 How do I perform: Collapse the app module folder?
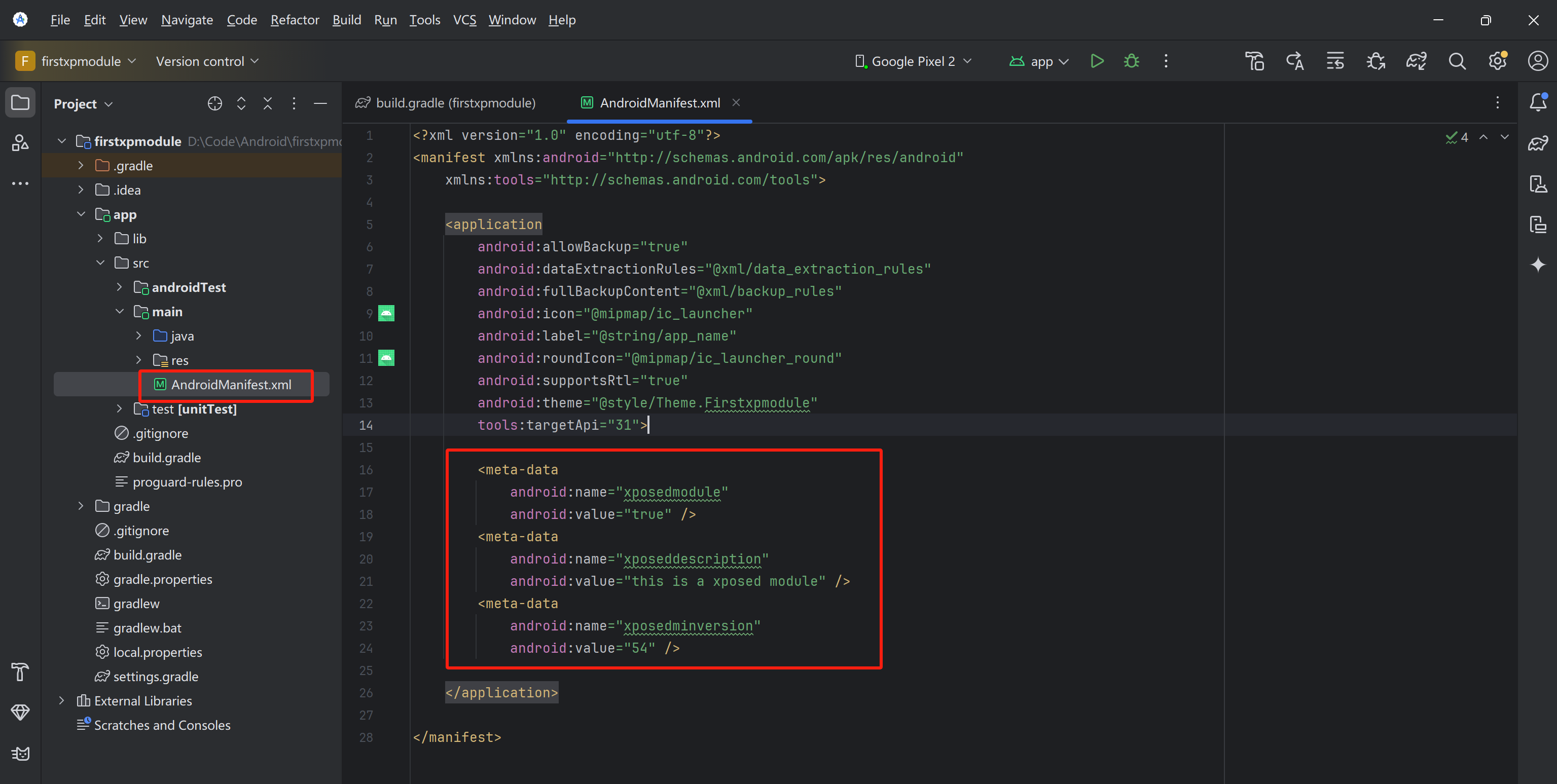pos(81,214)
